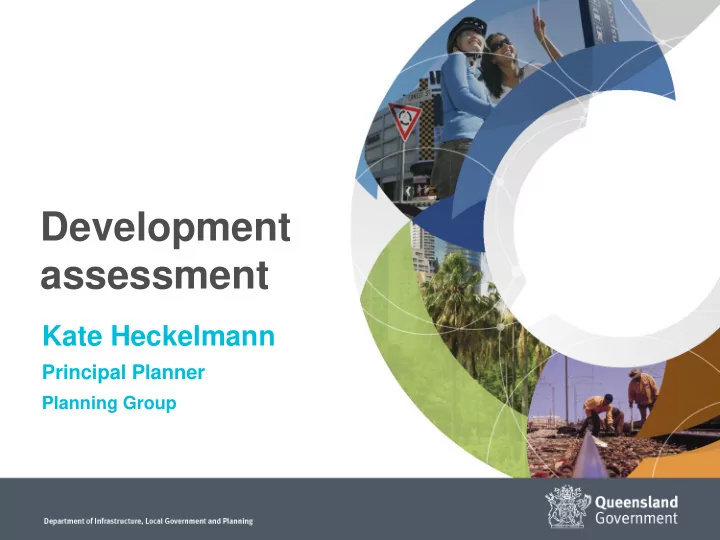Image resolution: width=720 pixels, height=540 pixels.
Task: Select the Development assessment title text
Action: pyautogui.click(x=165, y=250)
